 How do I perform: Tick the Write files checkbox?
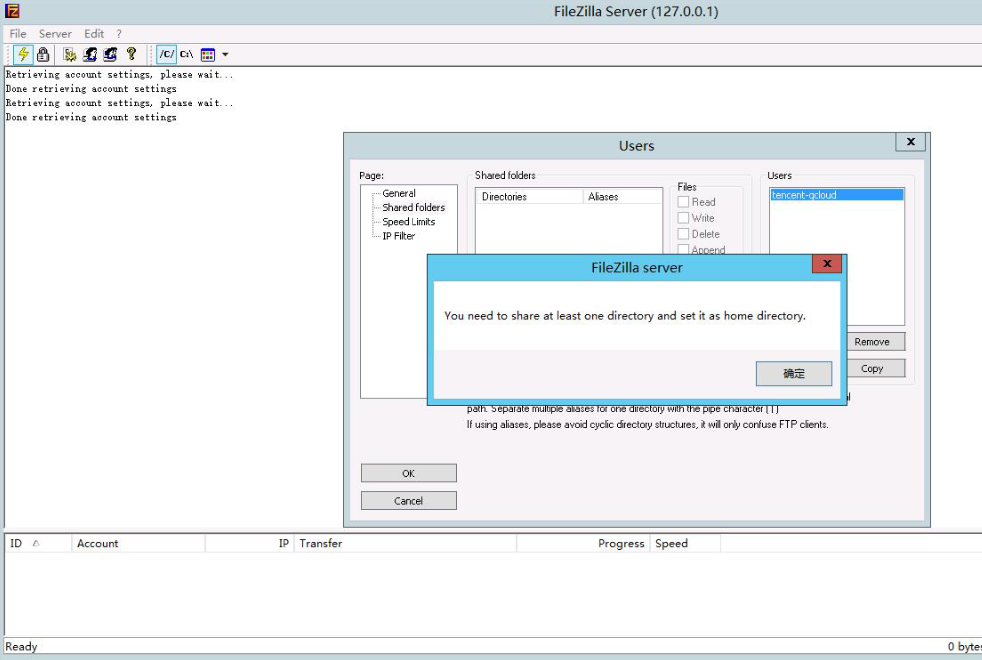point(684,218)
